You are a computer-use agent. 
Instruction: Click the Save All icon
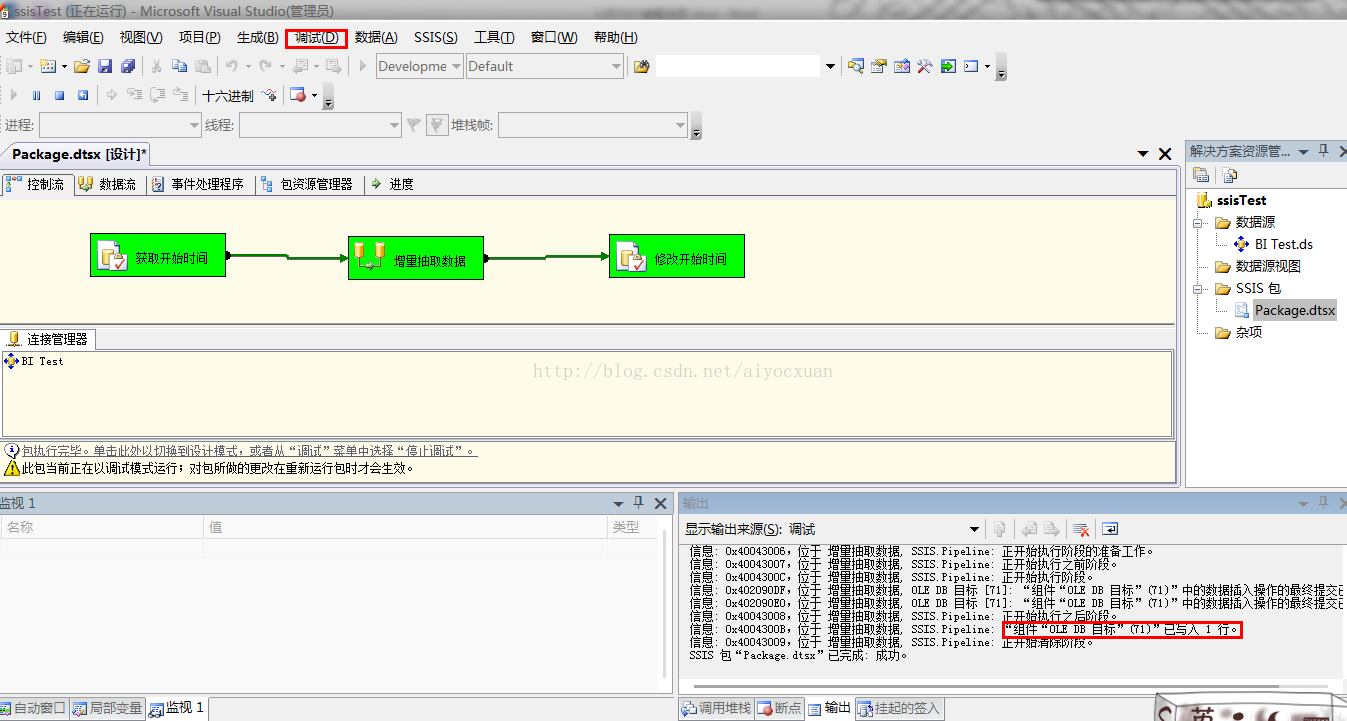pyautogui.click(x=128, y=67)
